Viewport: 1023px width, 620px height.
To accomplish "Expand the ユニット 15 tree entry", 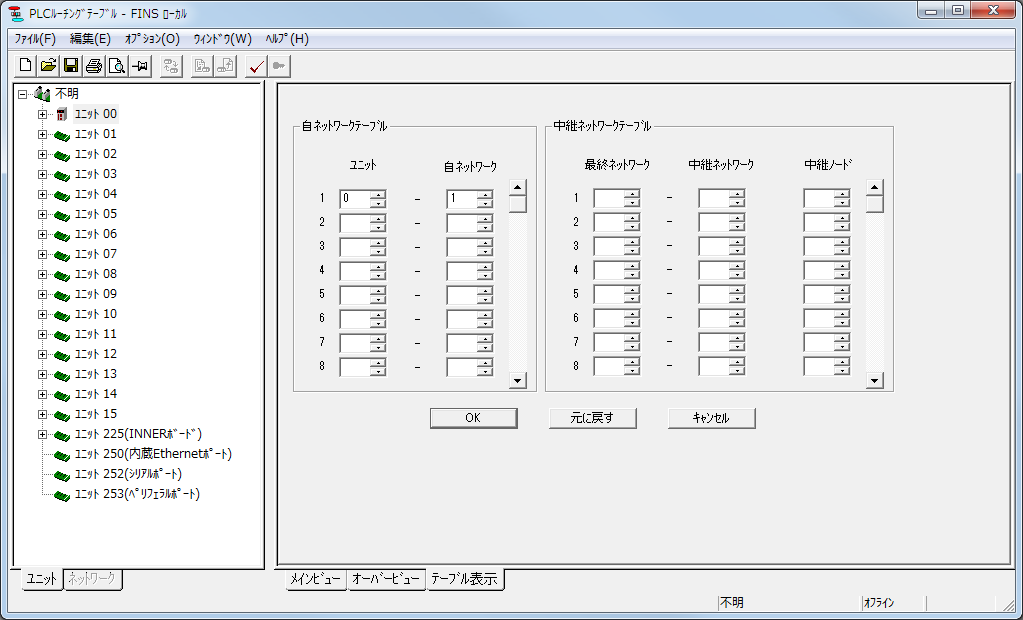I will coord(41,413).
